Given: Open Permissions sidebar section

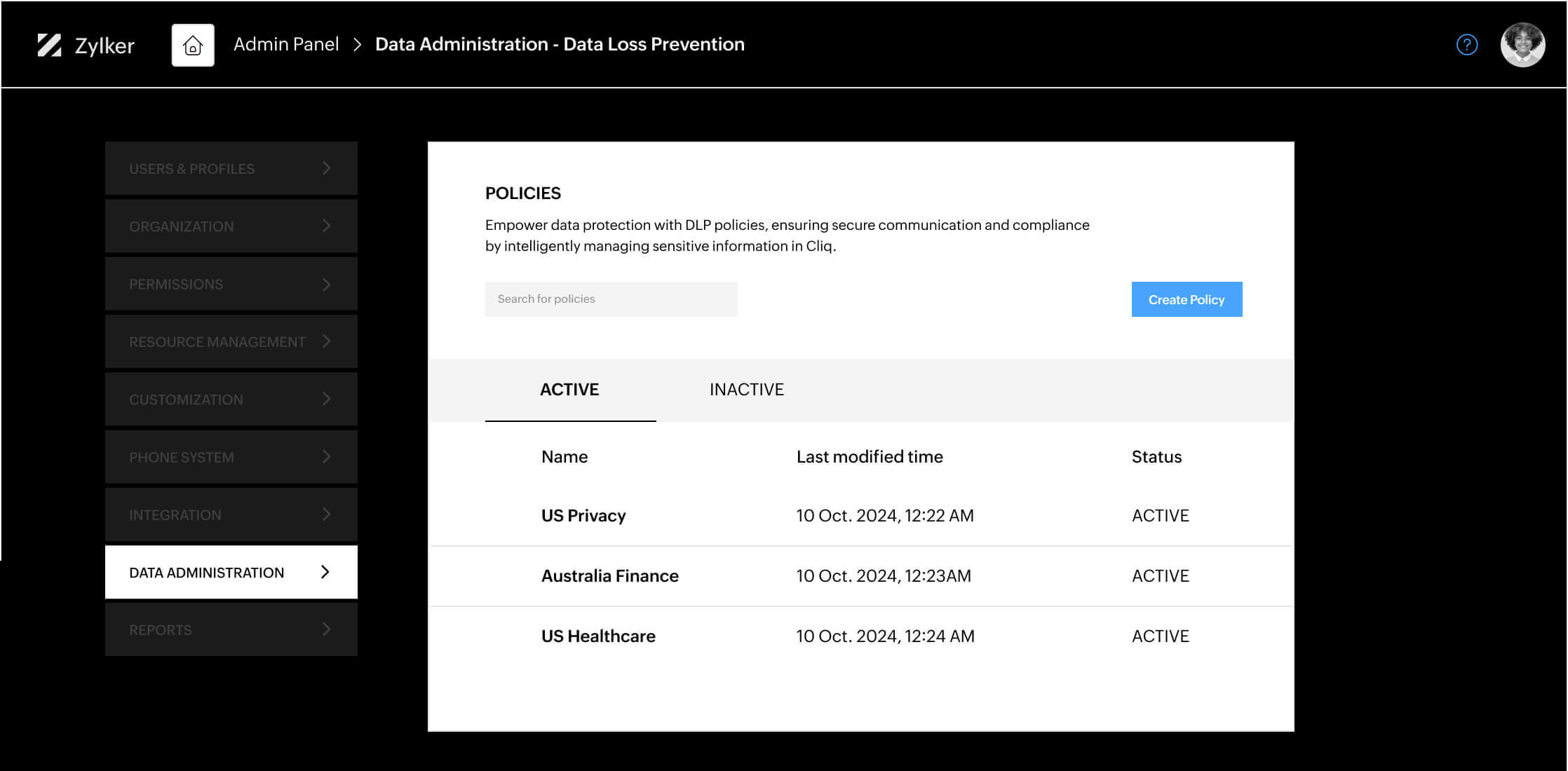Looking at the screenshot, I should coord(231,284).
